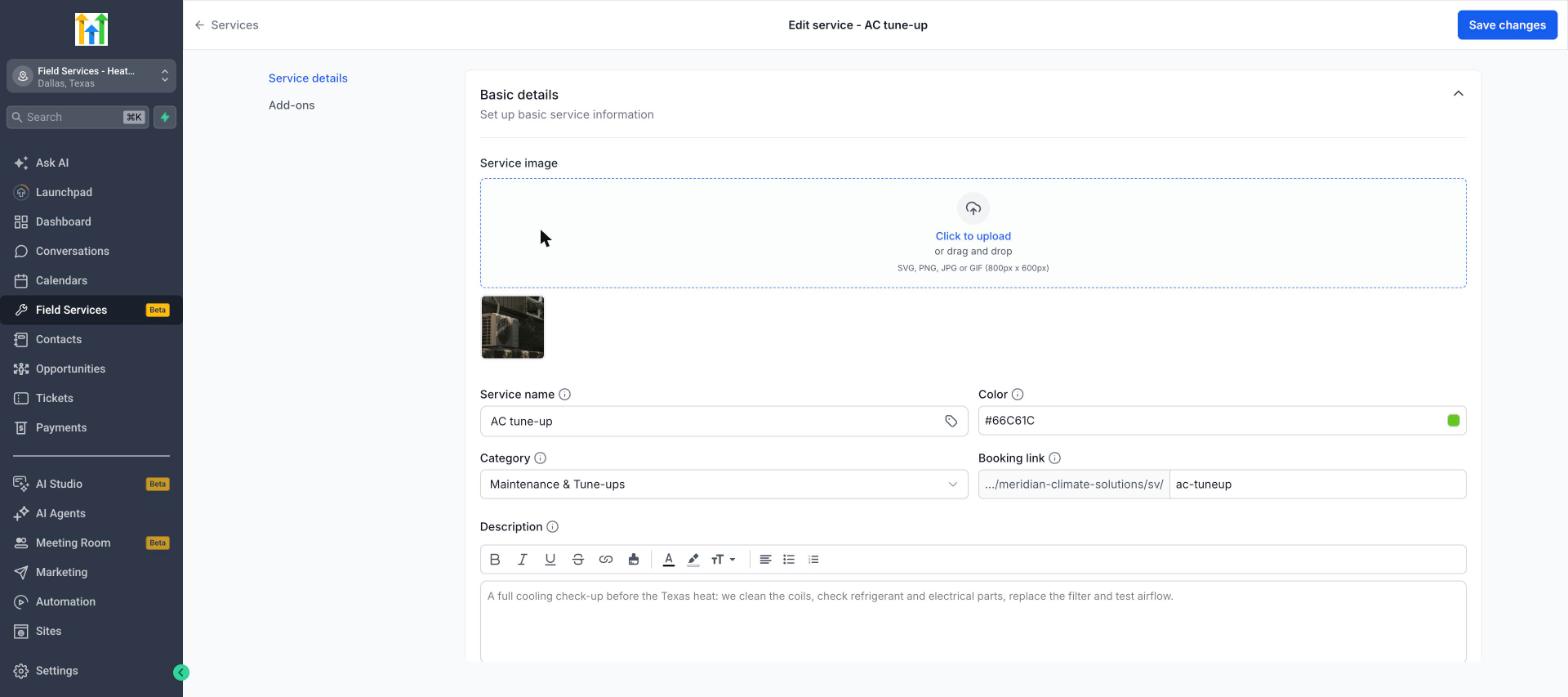Open Ask AI in sidebar
Image resolution: width=1568 pixels, height=697 pixels.
[x=91, y=163]
